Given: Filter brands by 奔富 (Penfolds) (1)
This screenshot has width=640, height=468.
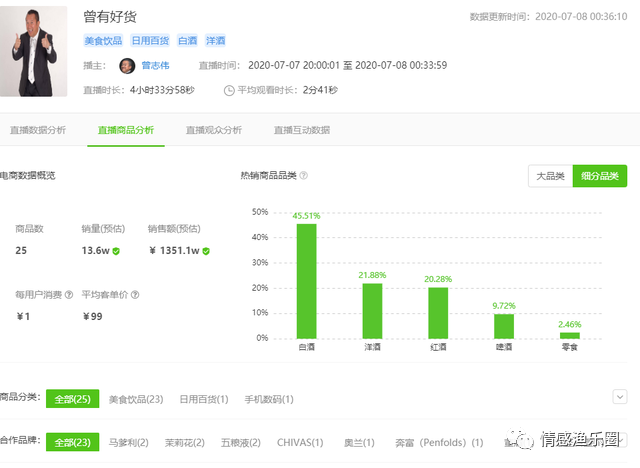Looking at the screenshot, I should coord(439,443).
